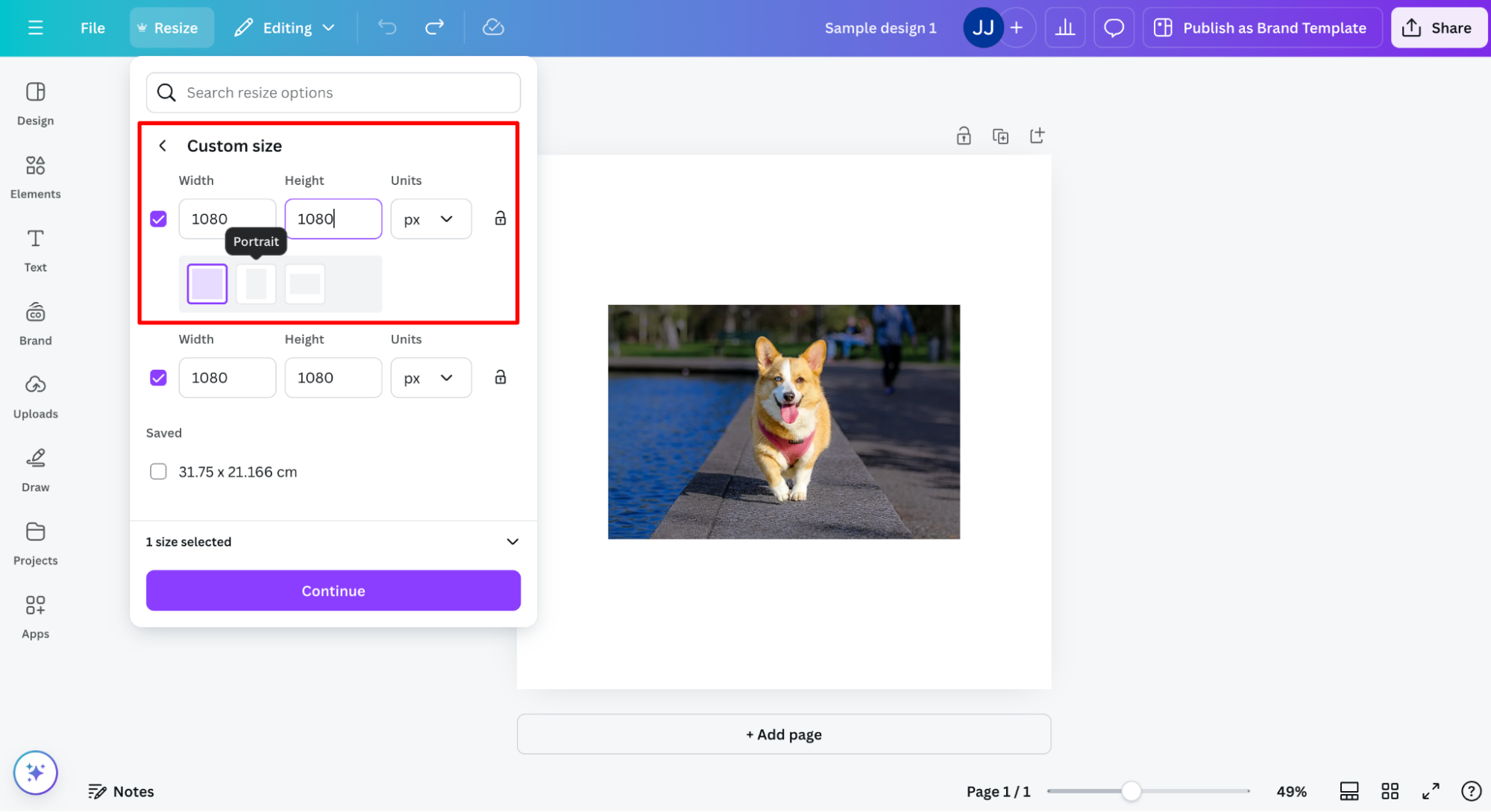Click the Page 1 / 1 indicator
1491x812 pixels.
(998, 792)
